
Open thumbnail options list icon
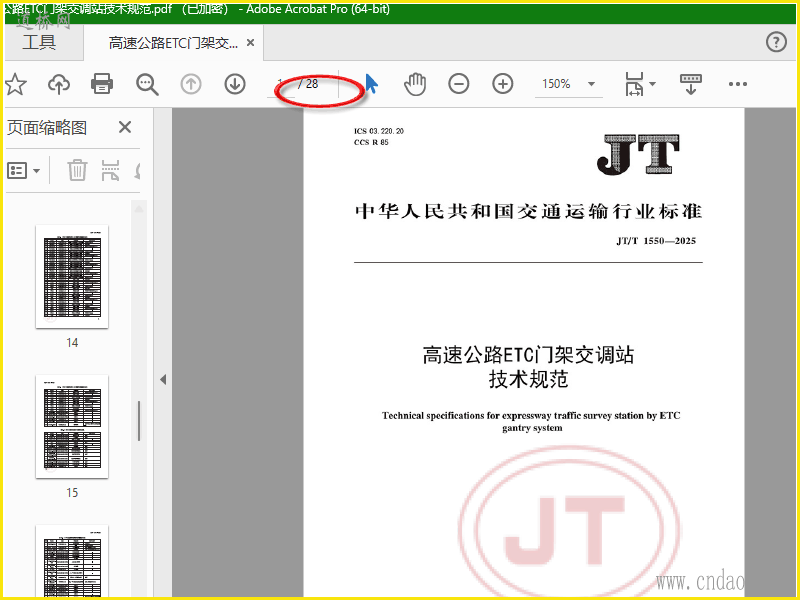pos(17,170)
